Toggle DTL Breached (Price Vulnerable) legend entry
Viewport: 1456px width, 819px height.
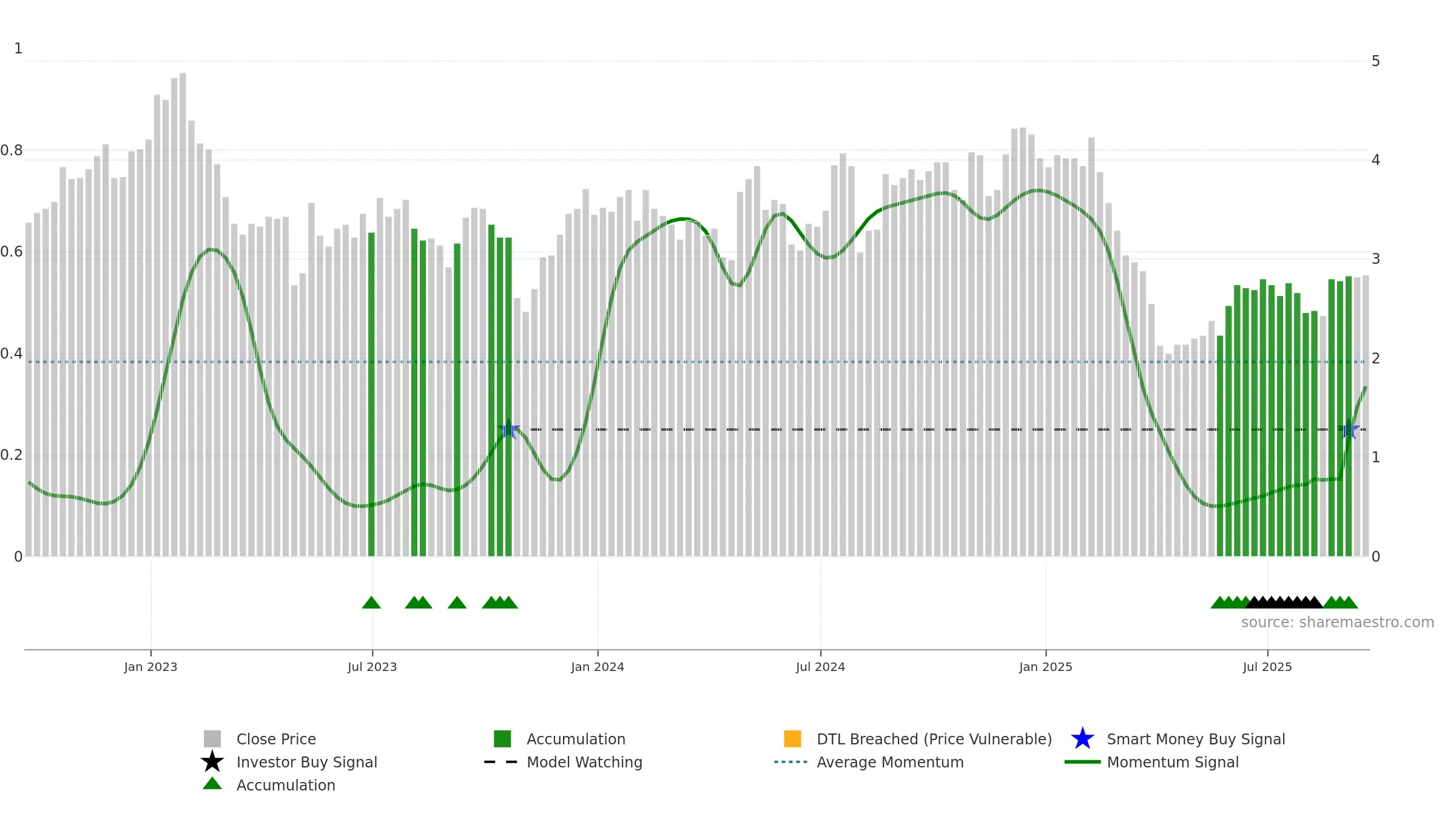pyautogui.click(x=934, y=739)
